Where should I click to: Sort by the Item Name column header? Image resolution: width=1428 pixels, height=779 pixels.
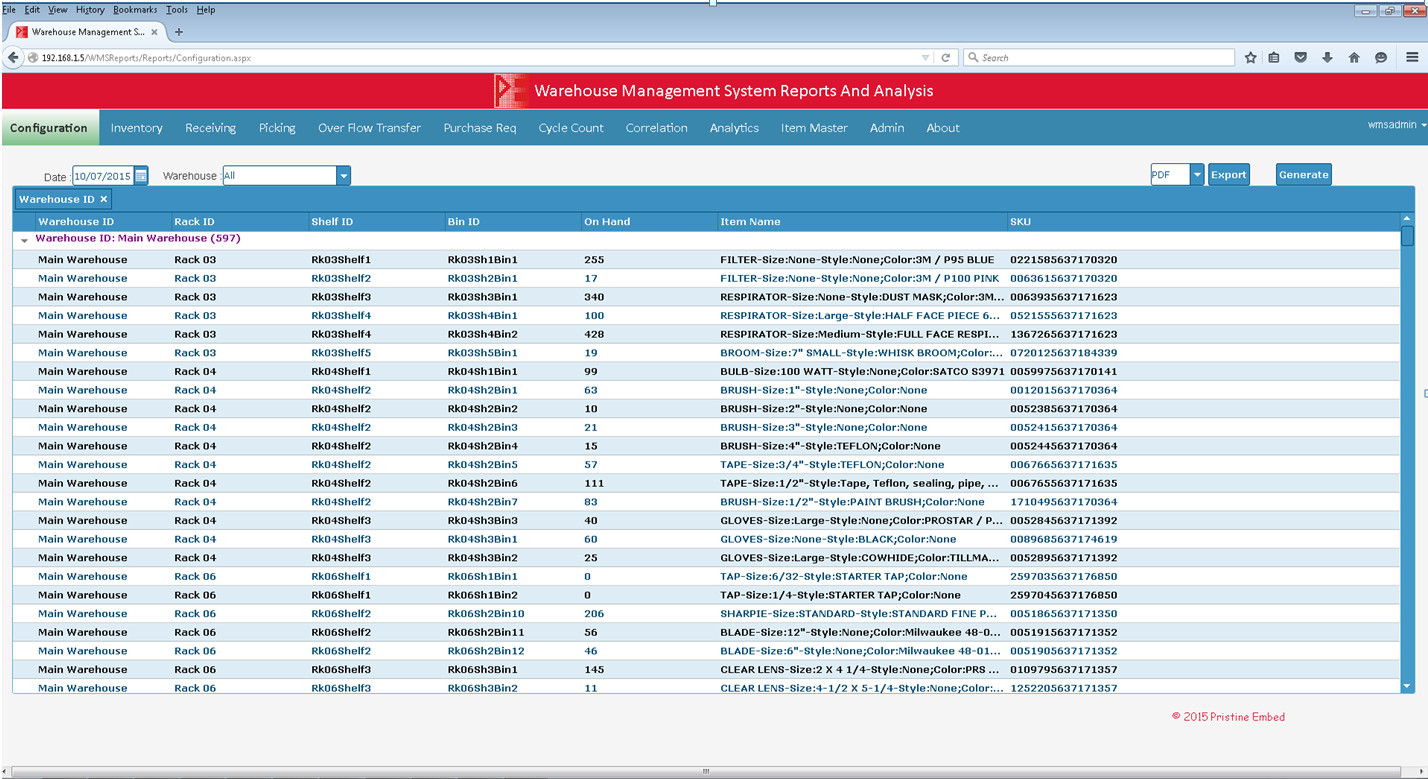(x=750, y=222)
